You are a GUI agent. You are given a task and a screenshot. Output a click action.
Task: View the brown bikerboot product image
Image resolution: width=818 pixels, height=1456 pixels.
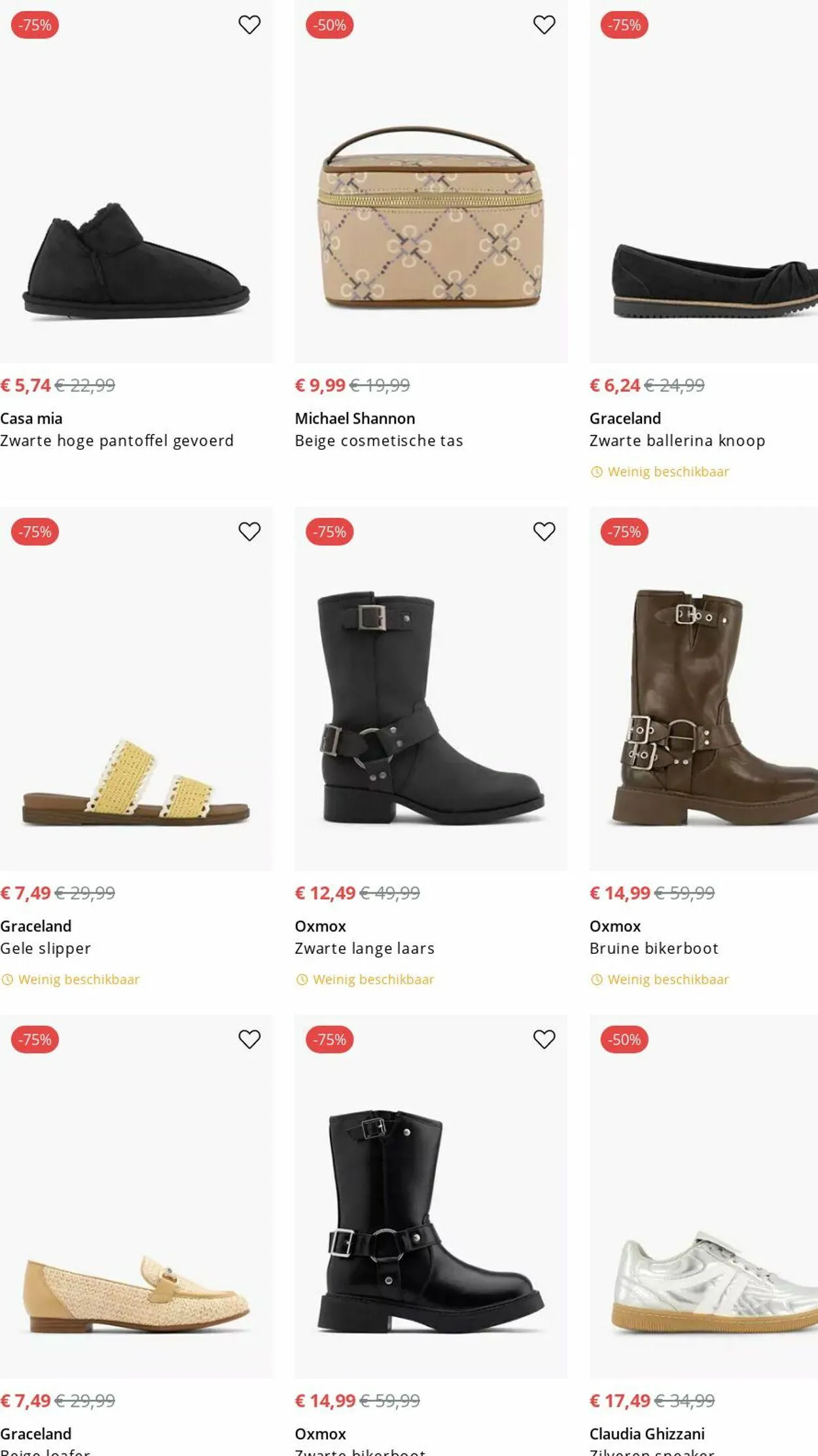coord(703,707)
